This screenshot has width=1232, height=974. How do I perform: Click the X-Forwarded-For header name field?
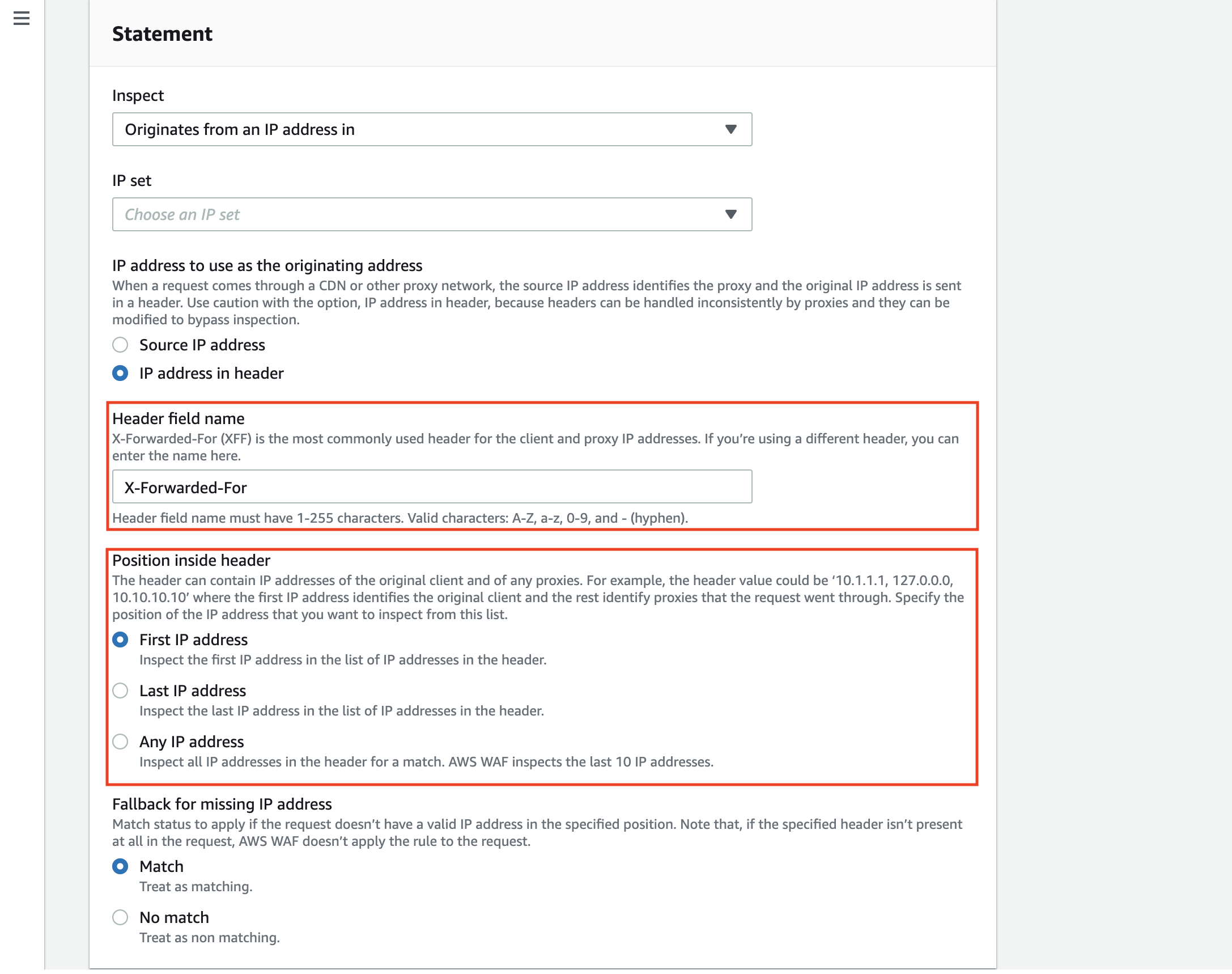click(432, 487)
